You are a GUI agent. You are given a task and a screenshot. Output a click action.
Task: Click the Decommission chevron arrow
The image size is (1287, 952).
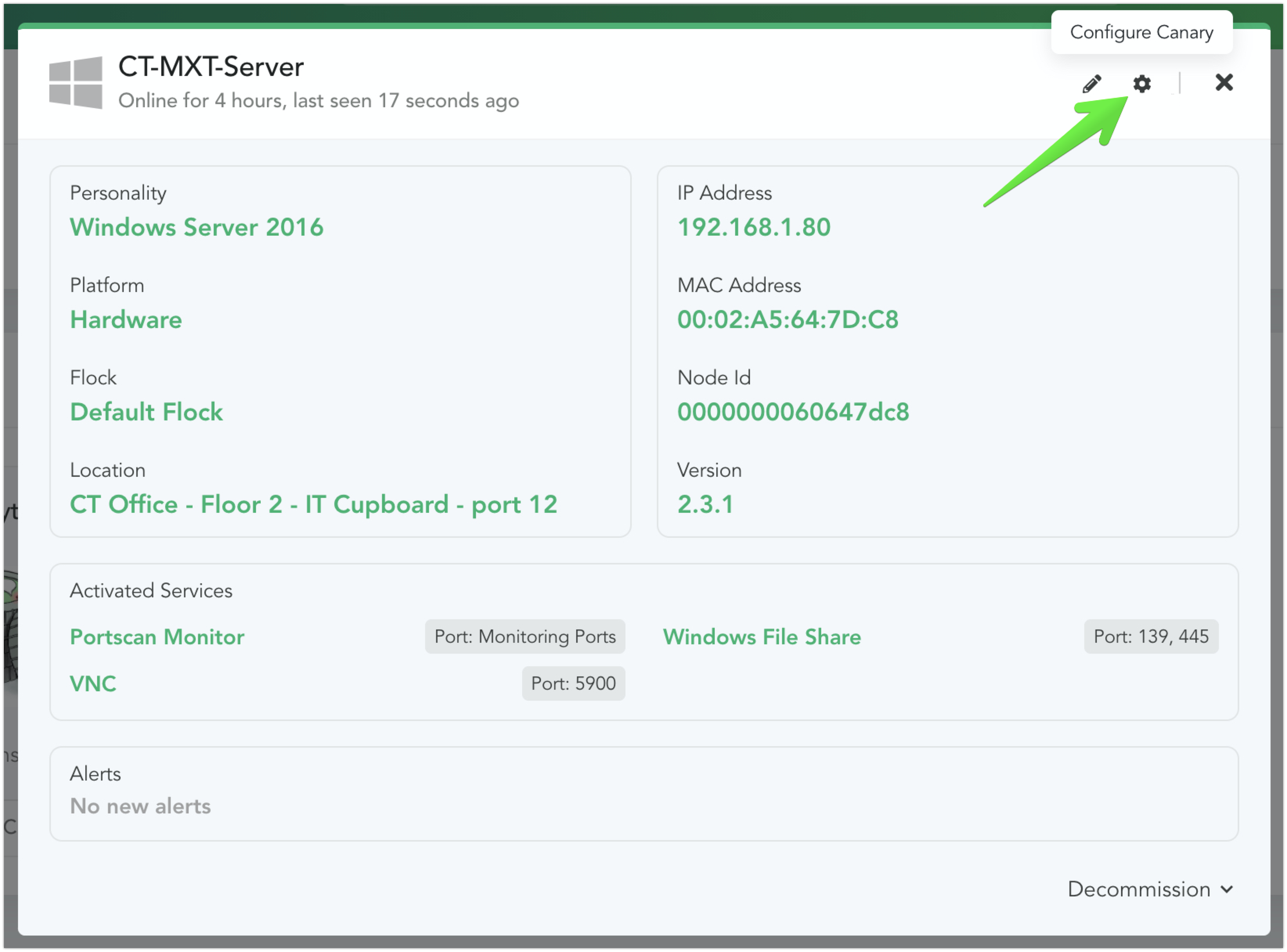1226,889
